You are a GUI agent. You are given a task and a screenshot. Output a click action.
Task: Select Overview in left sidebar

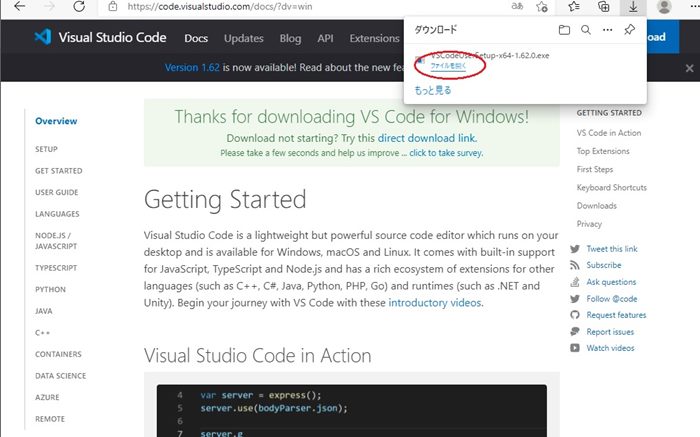pos(56,121)
